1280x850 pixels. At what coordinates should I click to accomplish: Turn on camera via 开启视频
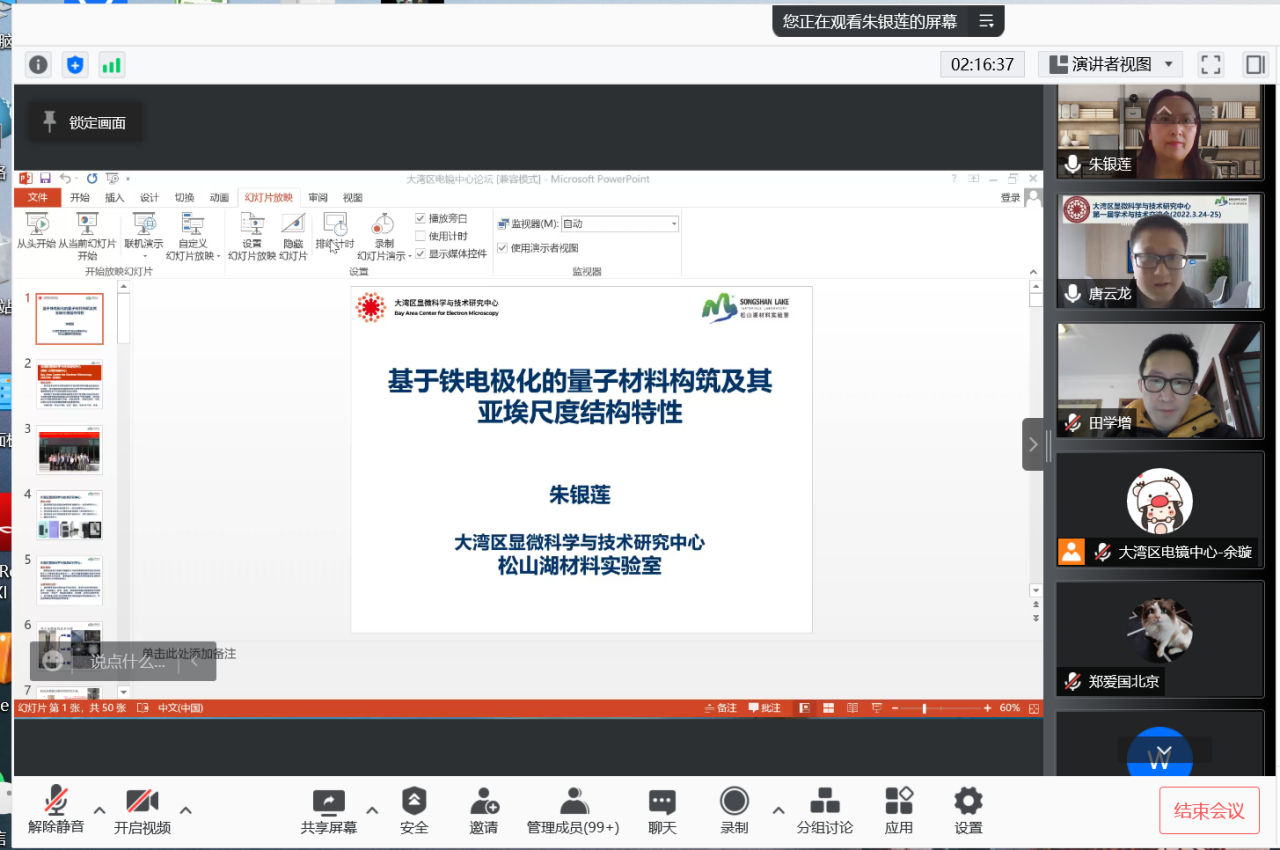(142, 802)
